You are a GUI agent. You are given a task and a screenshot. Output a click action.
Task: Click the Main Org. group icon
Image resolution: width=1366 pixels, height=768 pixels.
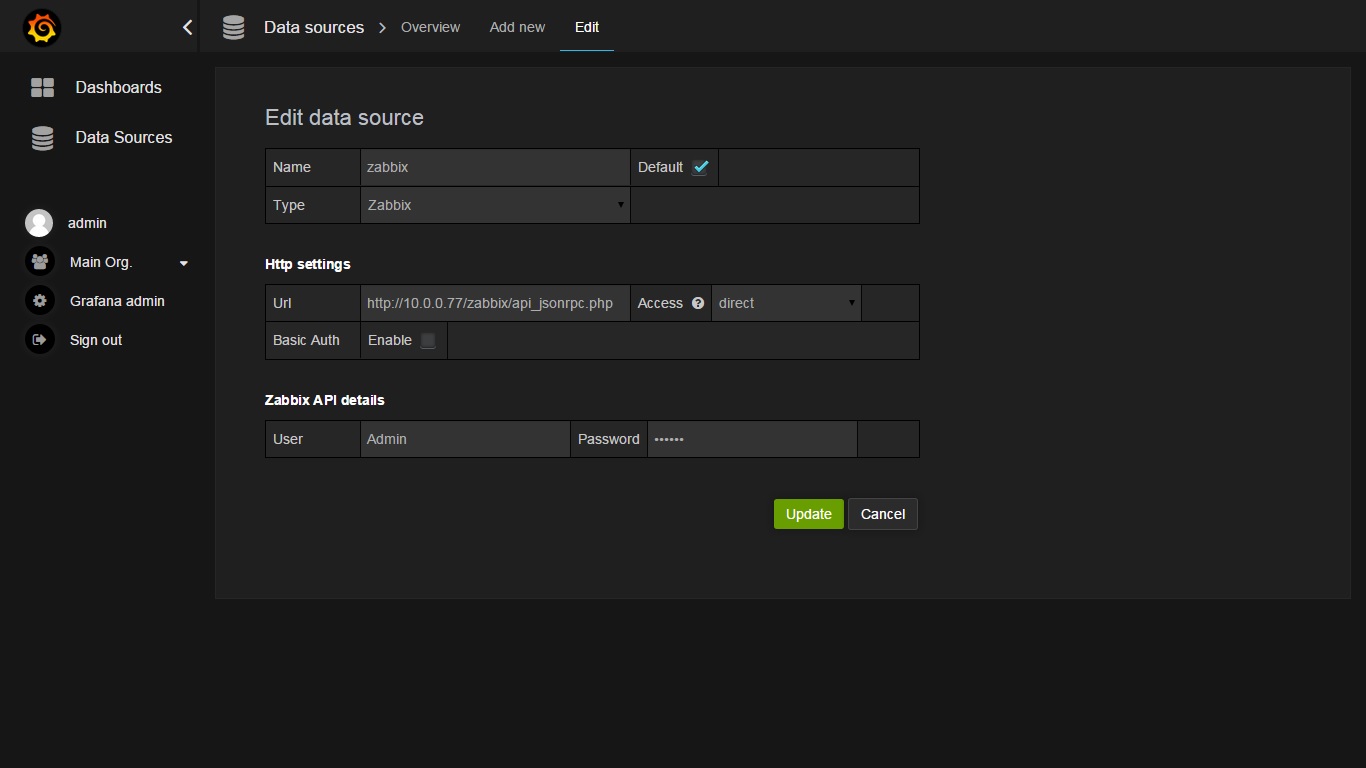(x=39, y=262)
